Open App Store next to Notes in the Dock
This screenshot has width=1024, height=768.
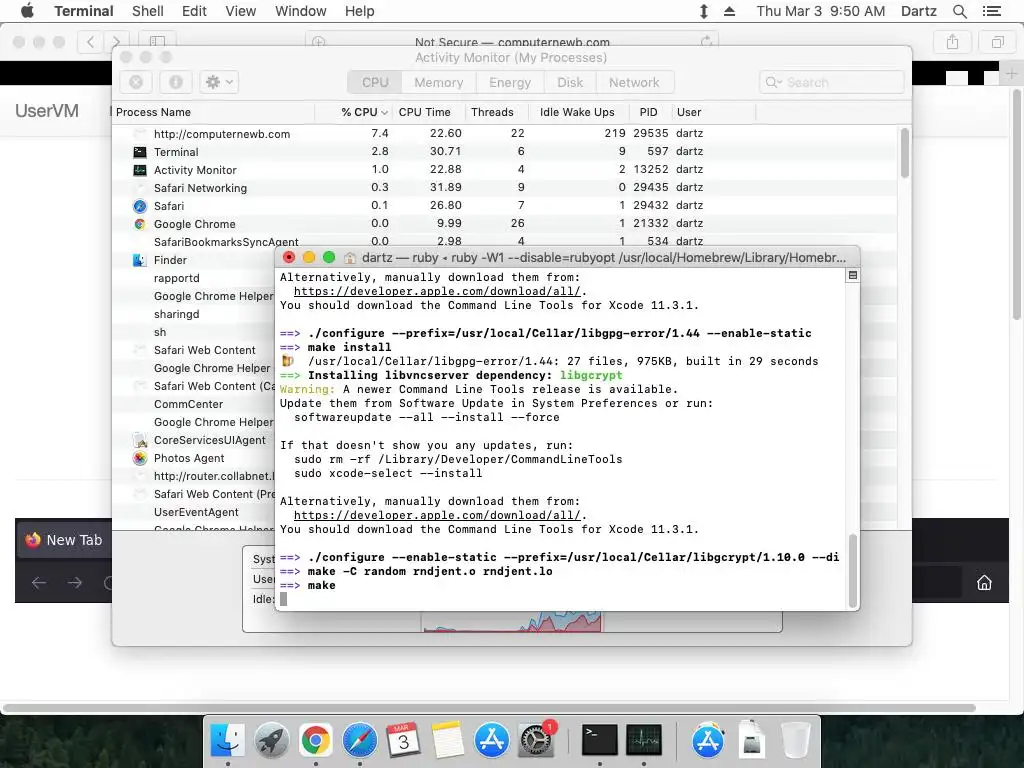coord(492,740)
